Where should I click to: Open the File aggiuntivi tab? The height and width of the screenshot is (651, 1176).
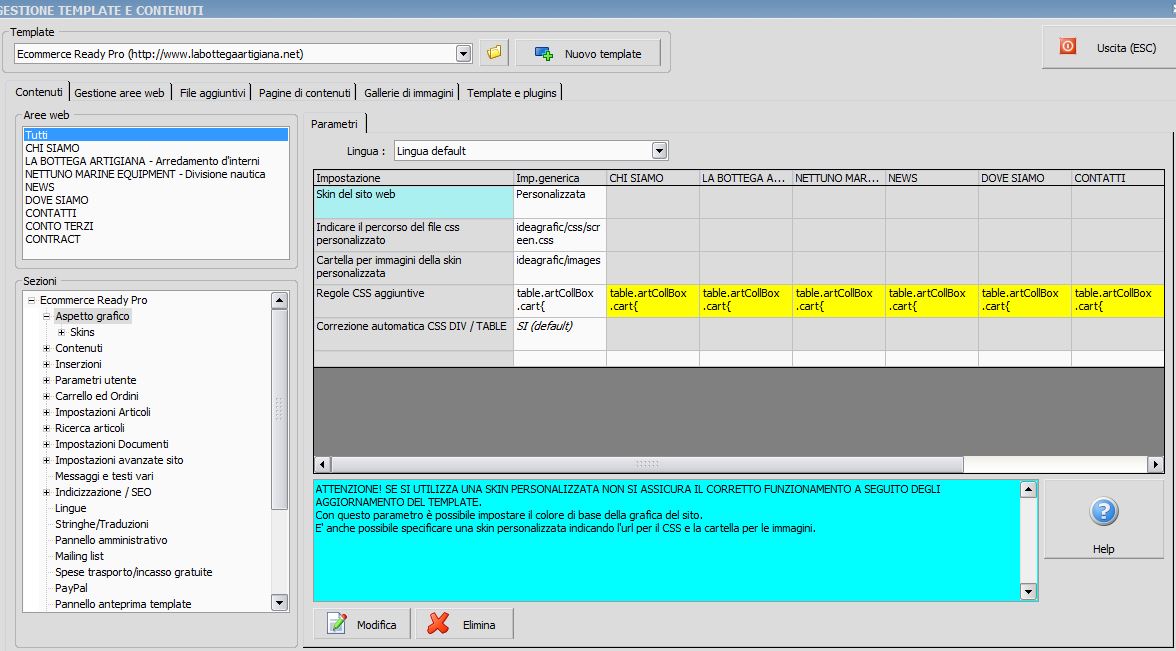click(212, 93)
